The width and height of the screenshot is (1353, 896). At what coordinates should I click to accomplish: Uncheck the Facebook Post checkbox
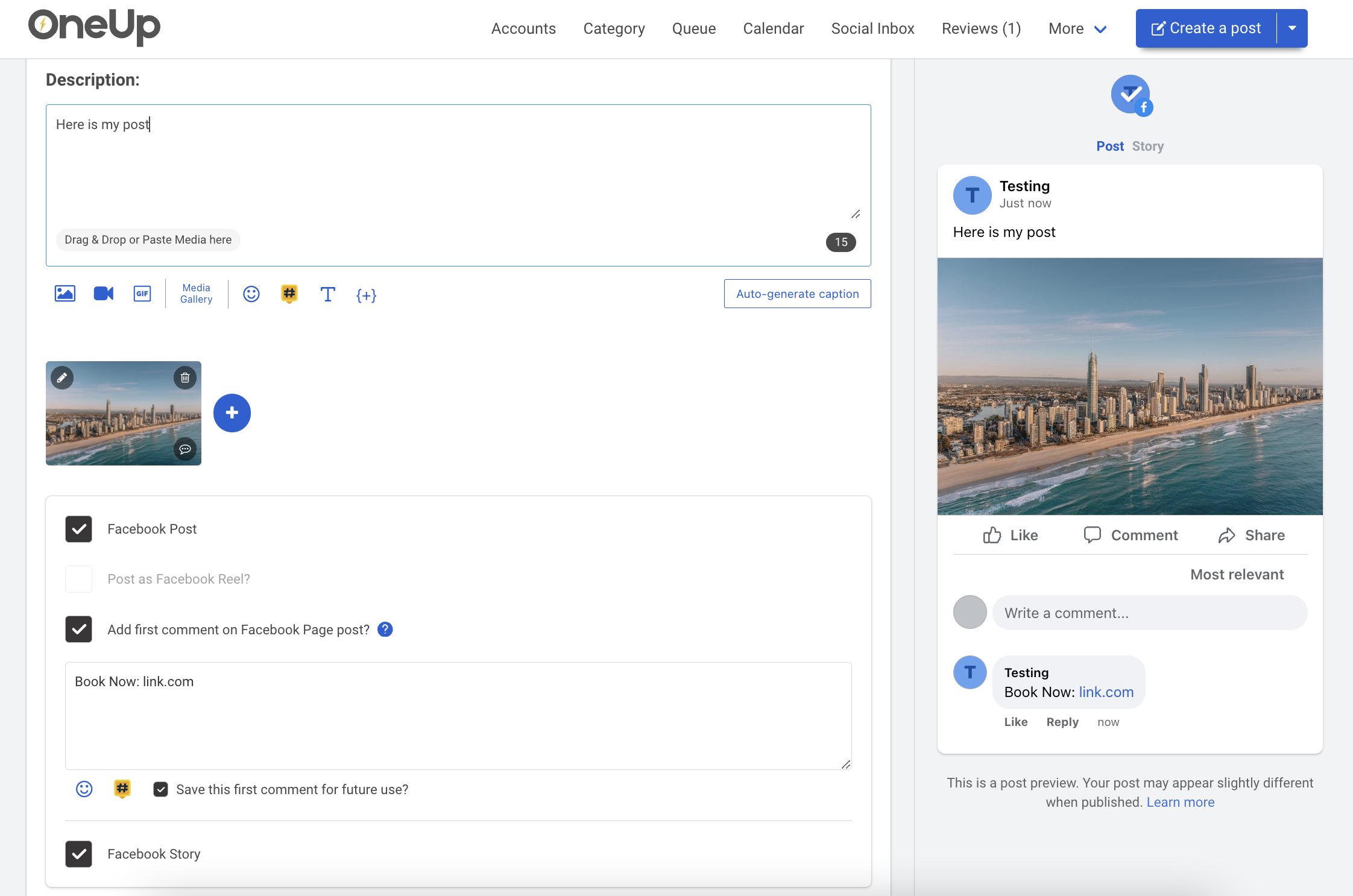79,529
